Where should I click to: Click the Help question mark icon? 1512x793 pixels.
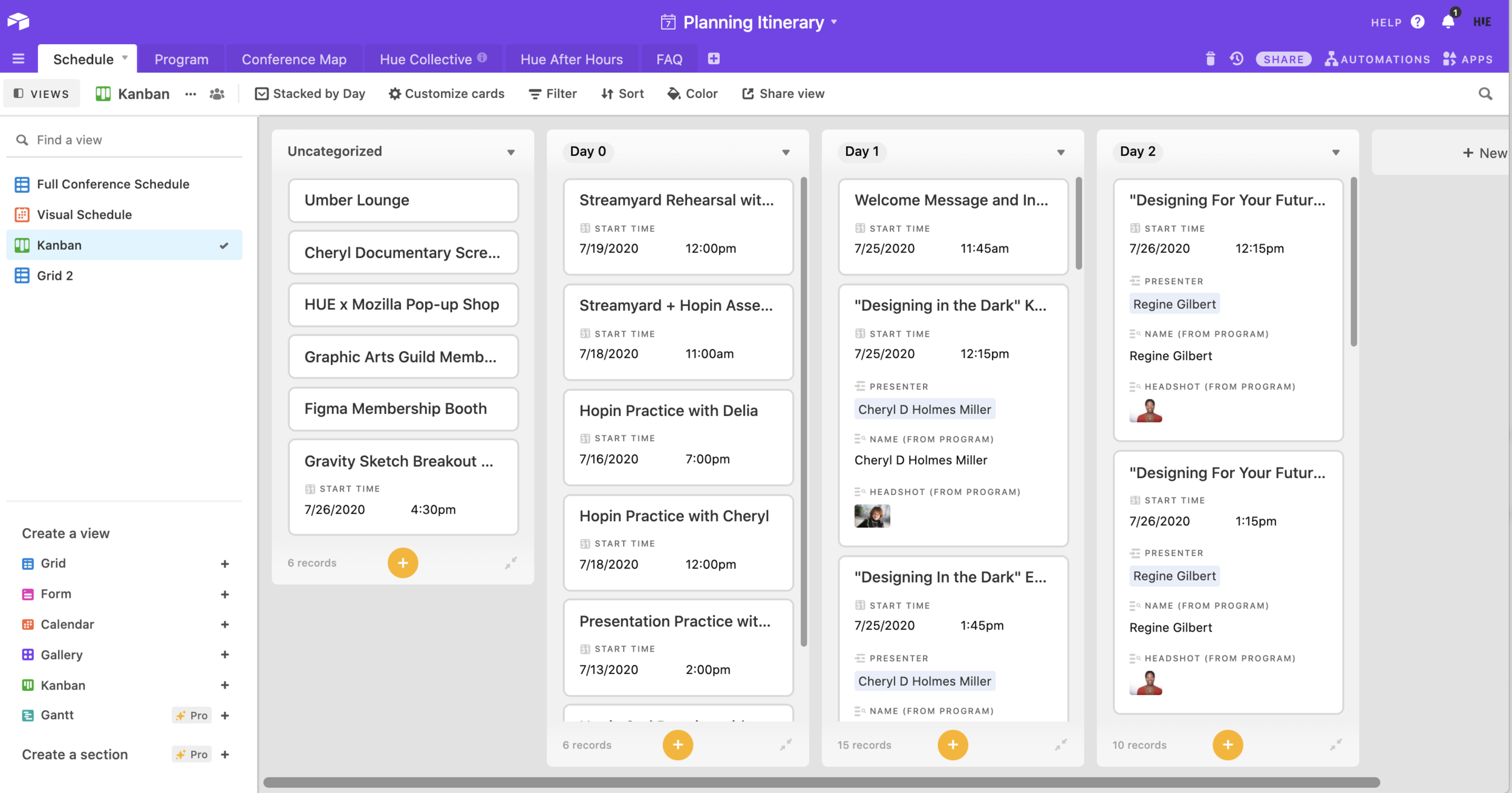point(1417,21)
